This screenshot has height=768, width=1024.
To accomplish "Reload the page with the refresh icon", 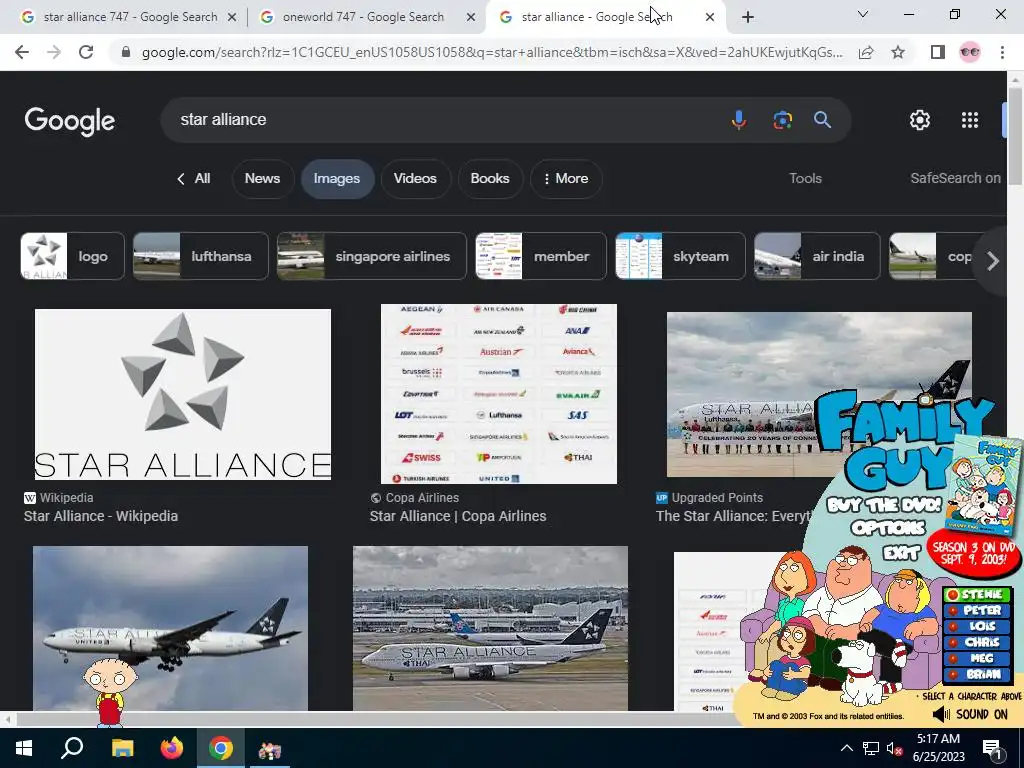I will 86,52.
